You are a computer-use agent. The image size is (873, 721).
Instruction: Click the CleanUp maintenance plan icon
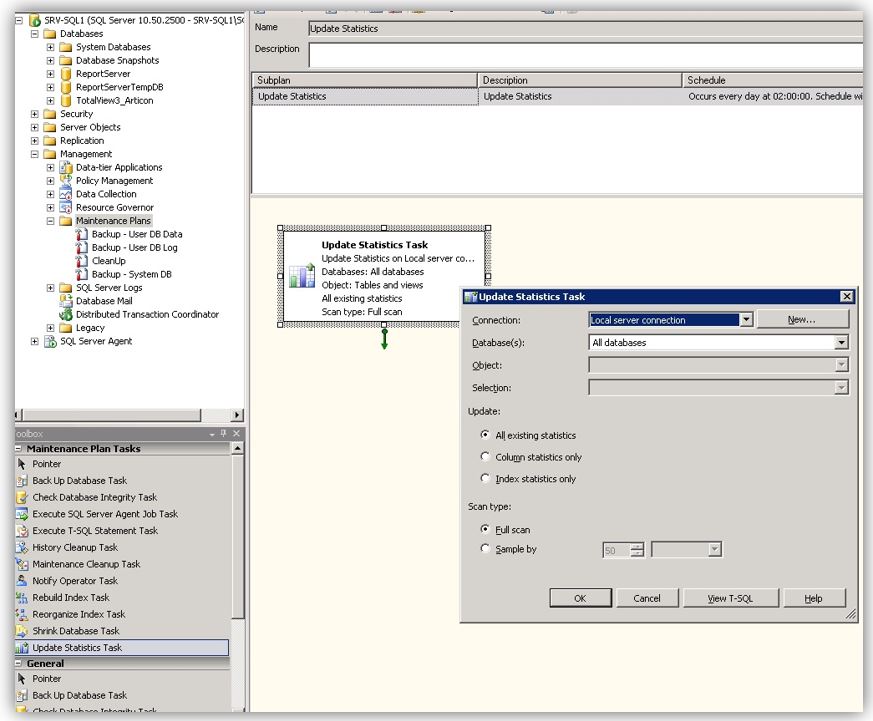pos(82,261)
